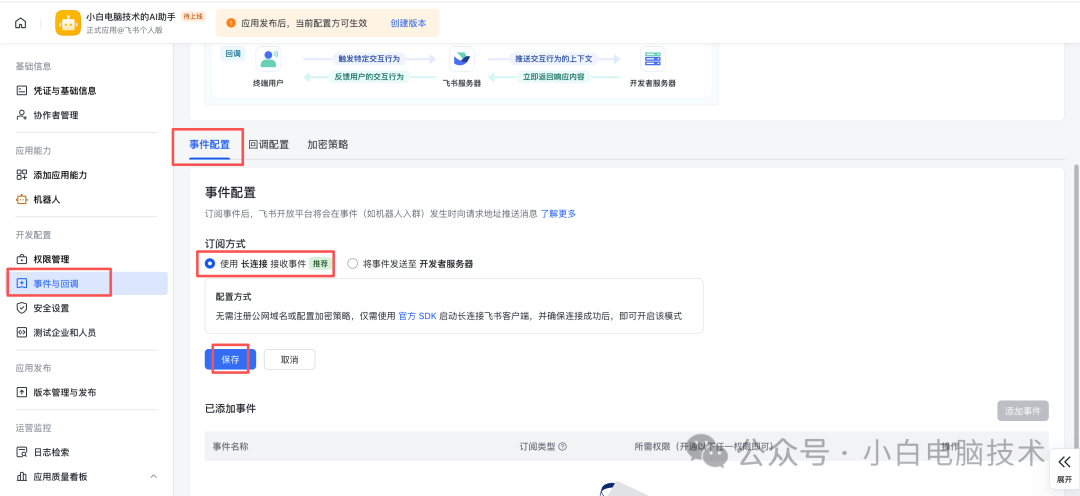Click the app name 小白电脑技术的AI助手
The width and height of the screenshot is (1080, 496).
click(x=132, y=17)
